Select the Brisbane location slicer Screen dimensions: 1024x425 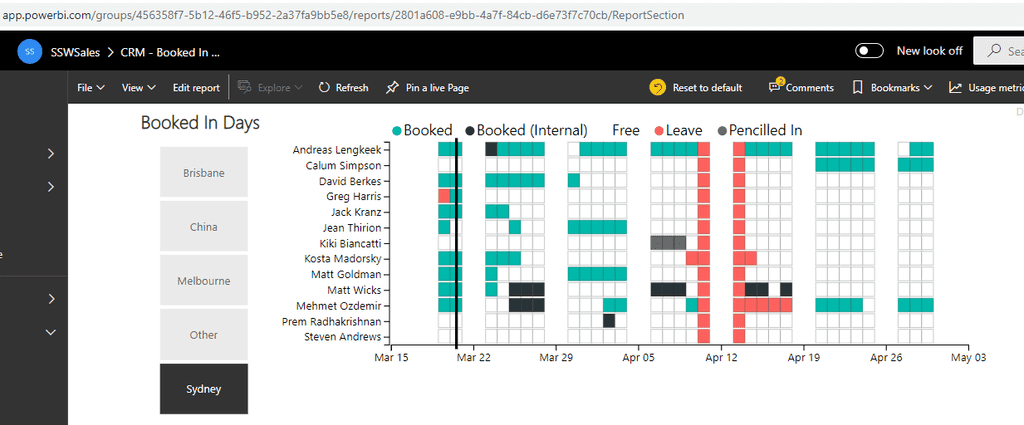point(204,173)
